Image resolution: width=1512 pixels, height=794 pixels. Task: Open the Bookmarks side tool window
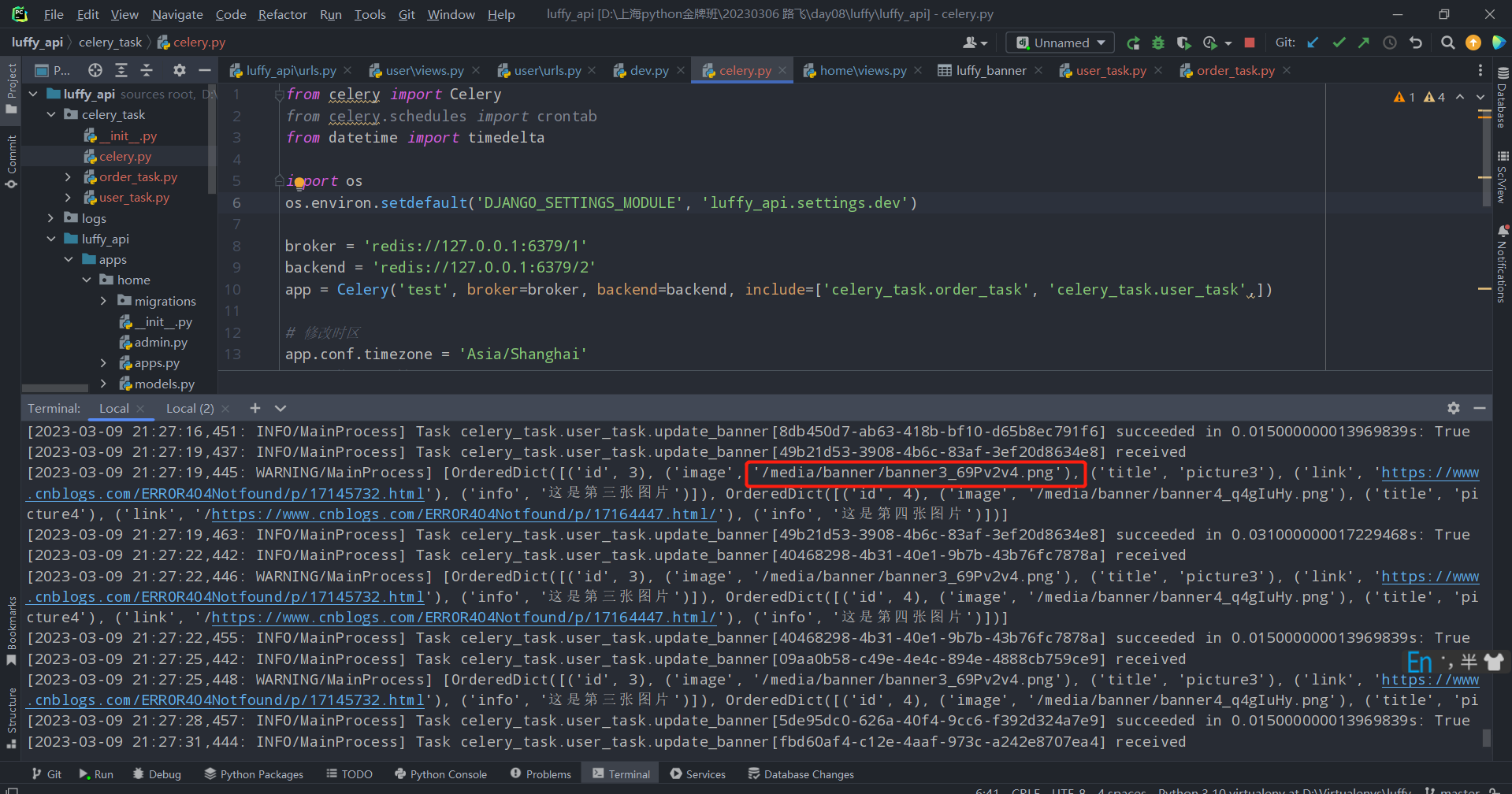pos(11,632)
